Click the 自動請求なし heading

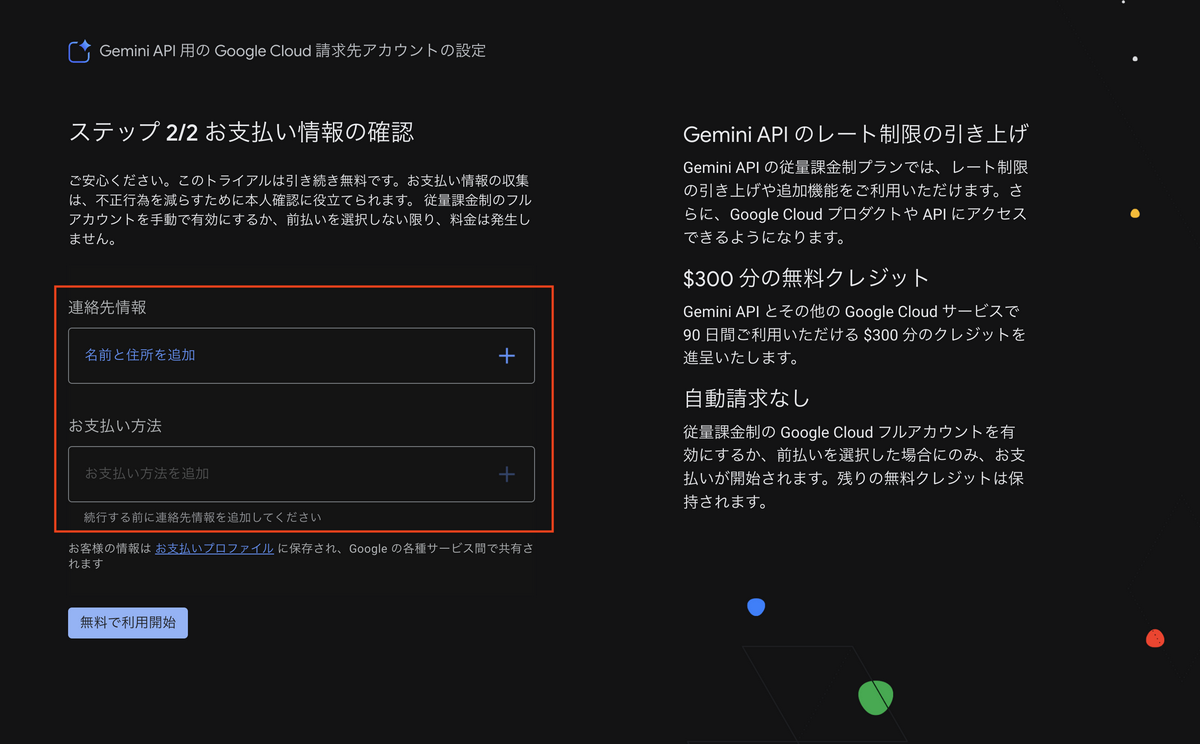(745, 397)
